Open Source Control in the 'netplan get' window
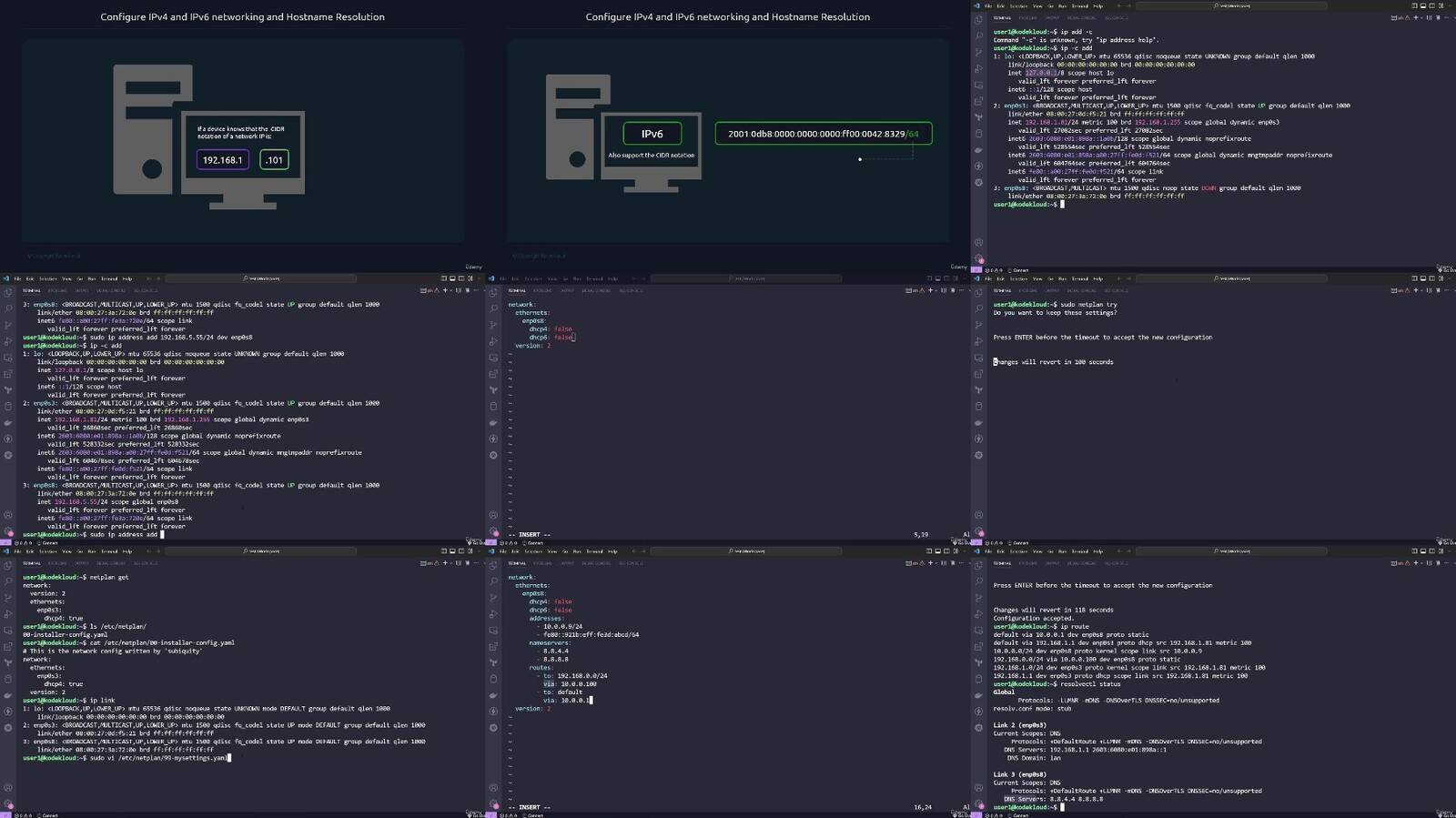Screen dimensions: 1456x818 pyautogui.click(x=8, y=597)
